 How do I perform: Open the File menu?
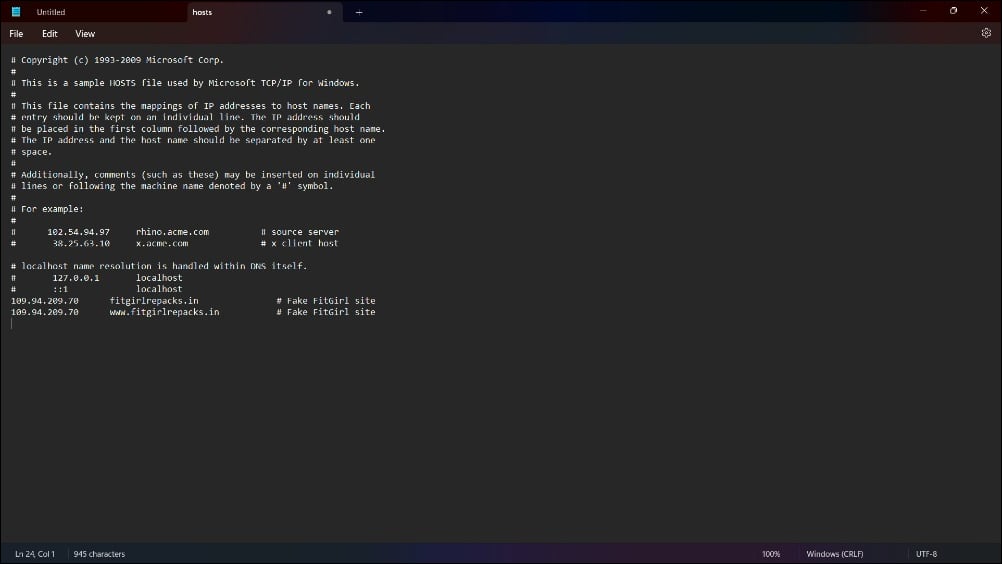16,34
